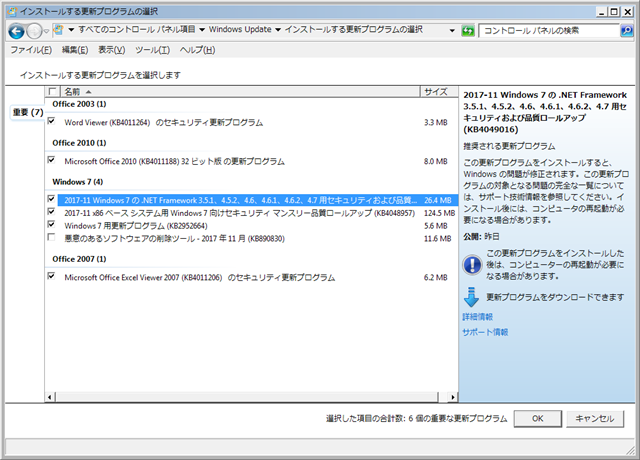This screenshot has width=640, height=460.
Task: Uncheck KB4048957 monthly rollup checkbox
Action: pos(51,212)
